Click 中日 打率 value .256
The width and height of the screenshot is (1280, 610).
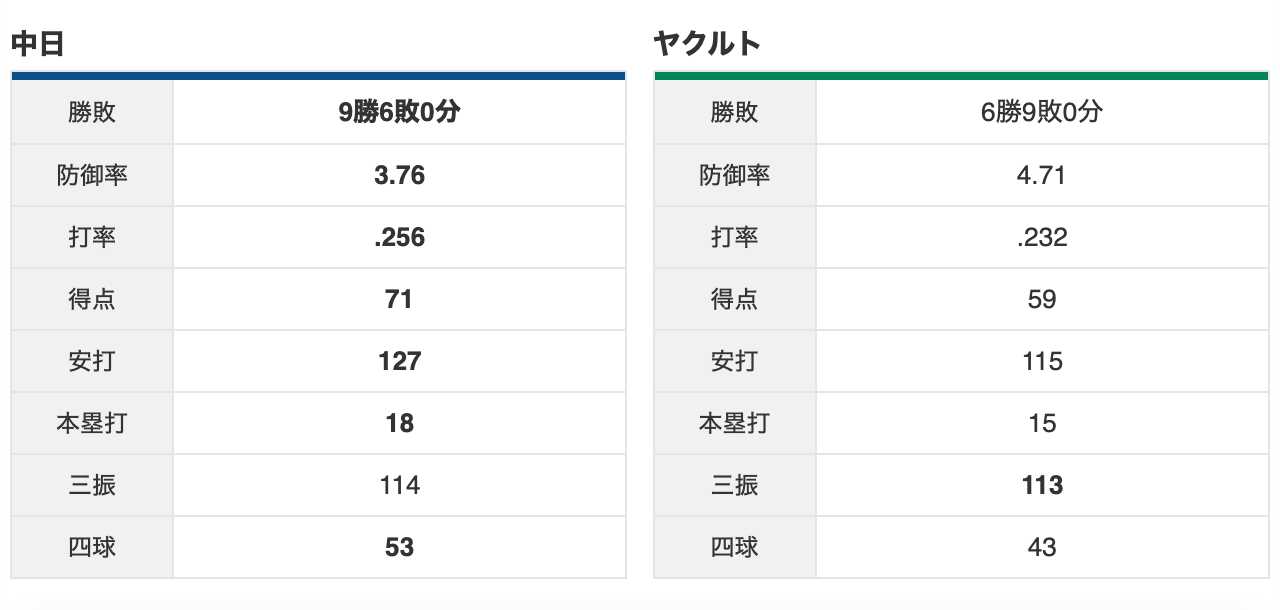click(x=399, y=237)
